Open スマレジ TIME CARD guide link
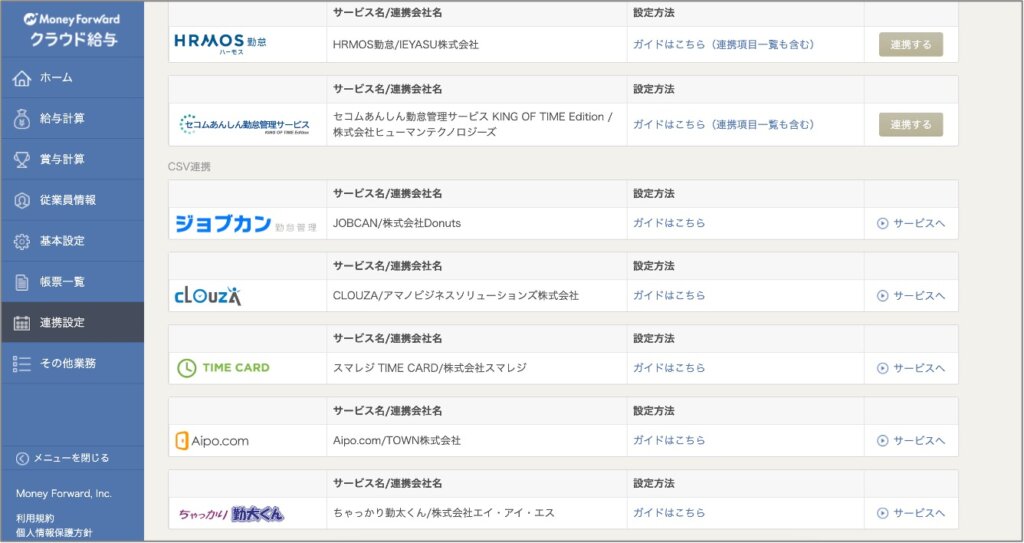This screenshot has height=543, width=1024. pyautogui.click(x=668, y=368)
